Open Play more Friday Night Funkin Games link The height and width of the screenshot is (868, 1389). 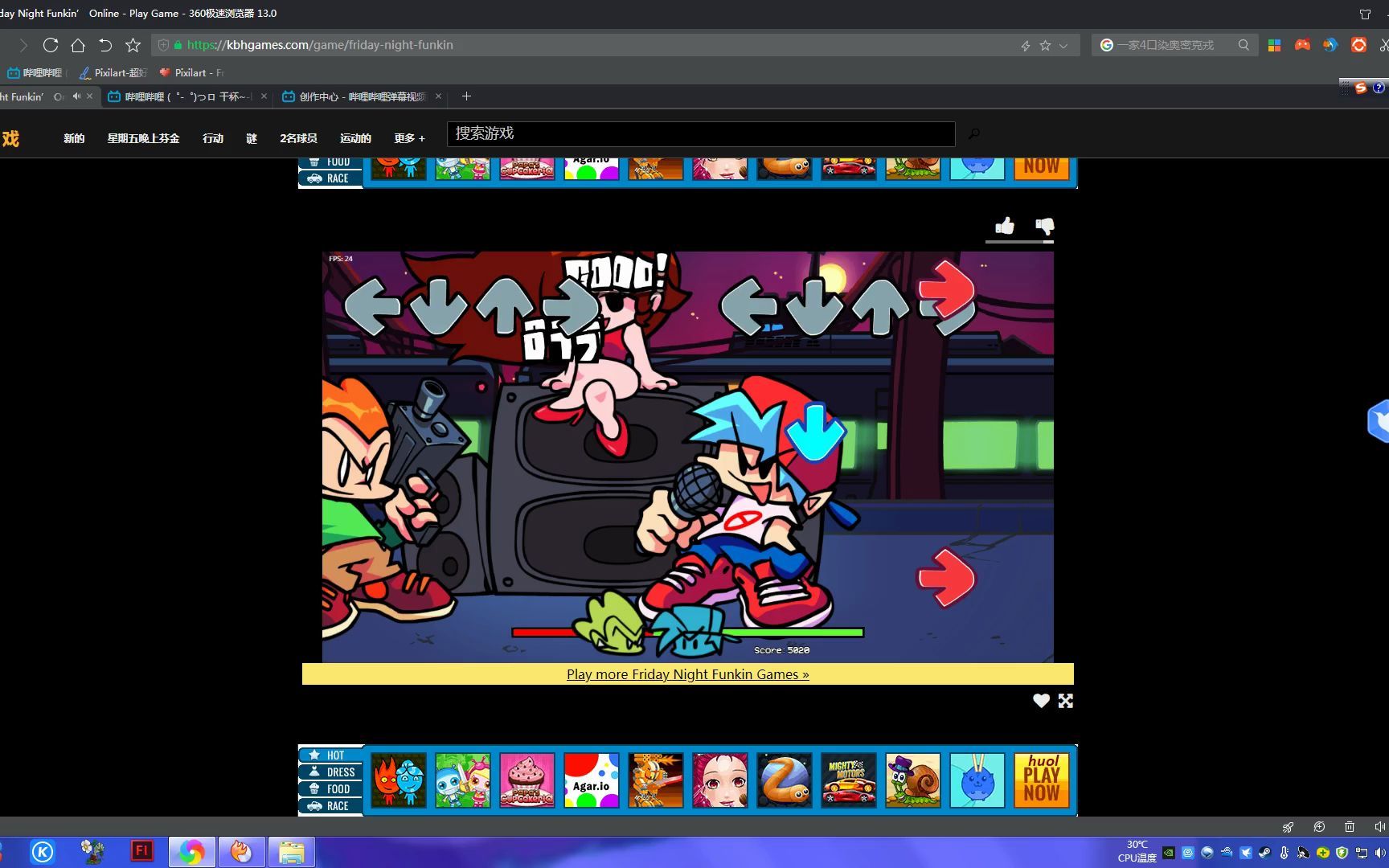click(688, 674)
